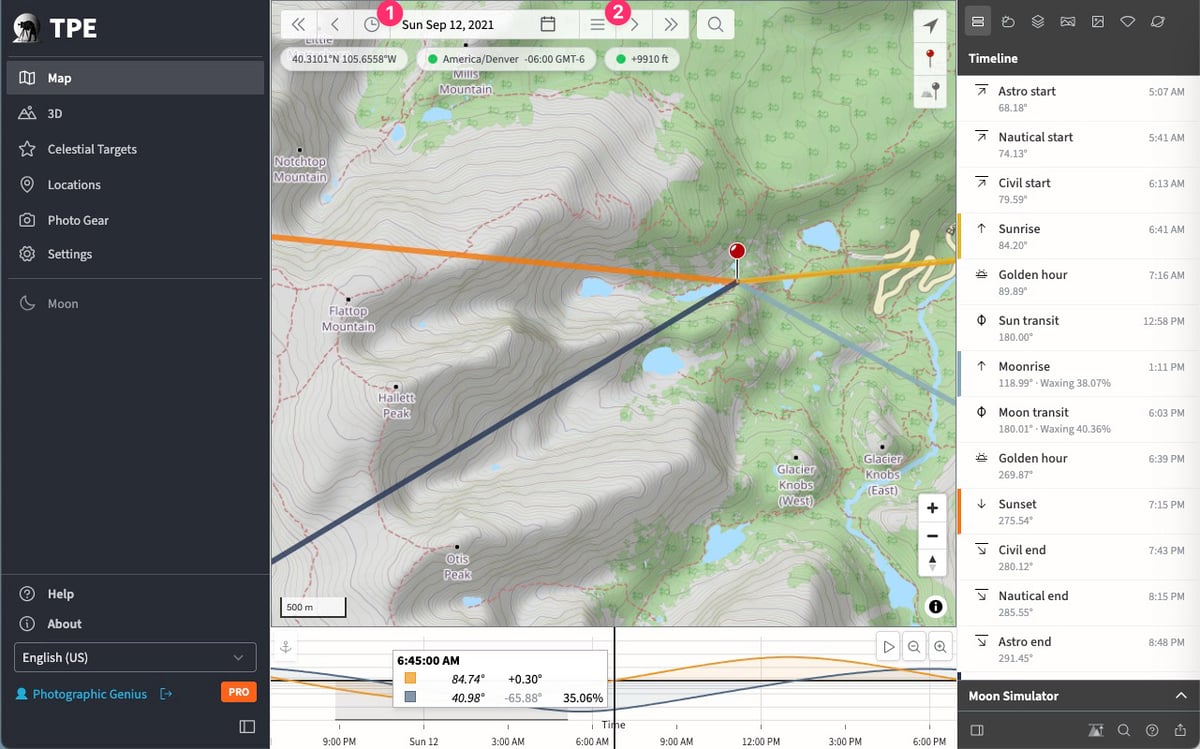1200x749 pixels.
Task: Select the Timeline panel tab icon
Action: 979,21
